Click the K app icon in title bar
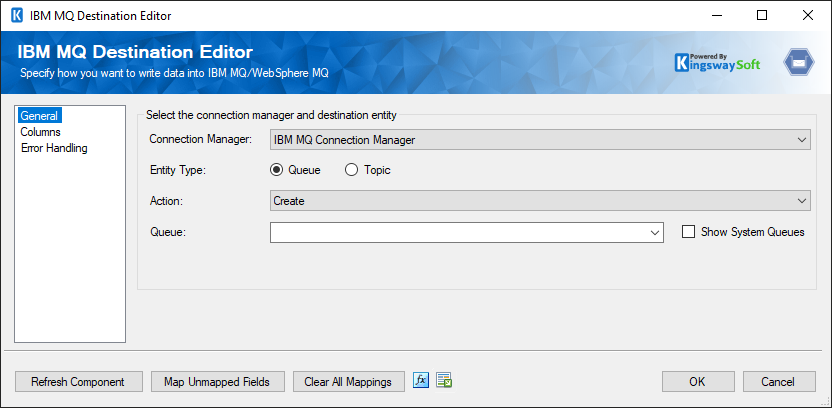The height and width of the screenshot is (408, 832). pos(17,15)
